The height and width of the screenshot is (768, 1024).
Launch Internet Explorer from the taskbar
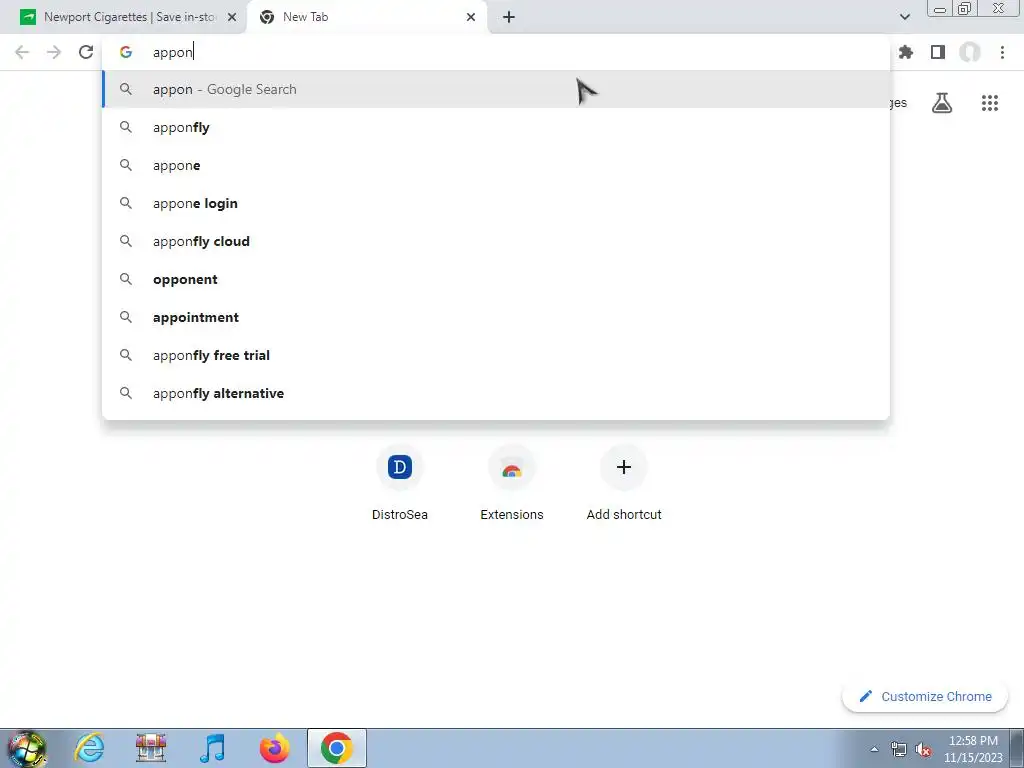pyautogui.click(x=89, y=748)
